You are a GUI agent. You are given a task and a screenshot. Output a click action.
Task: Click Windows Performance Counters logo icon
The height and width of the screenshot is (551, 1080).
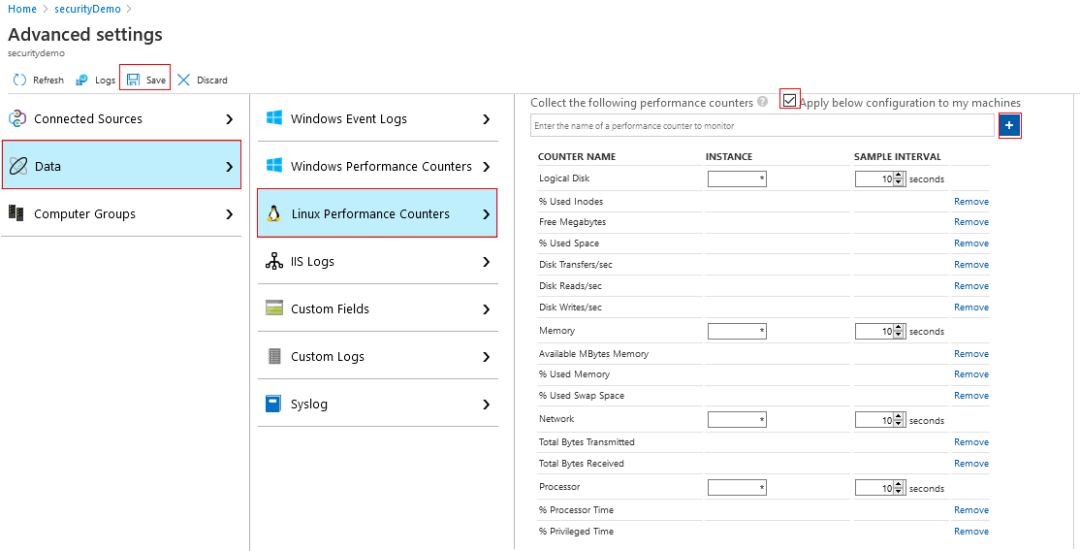coord(274,166)
